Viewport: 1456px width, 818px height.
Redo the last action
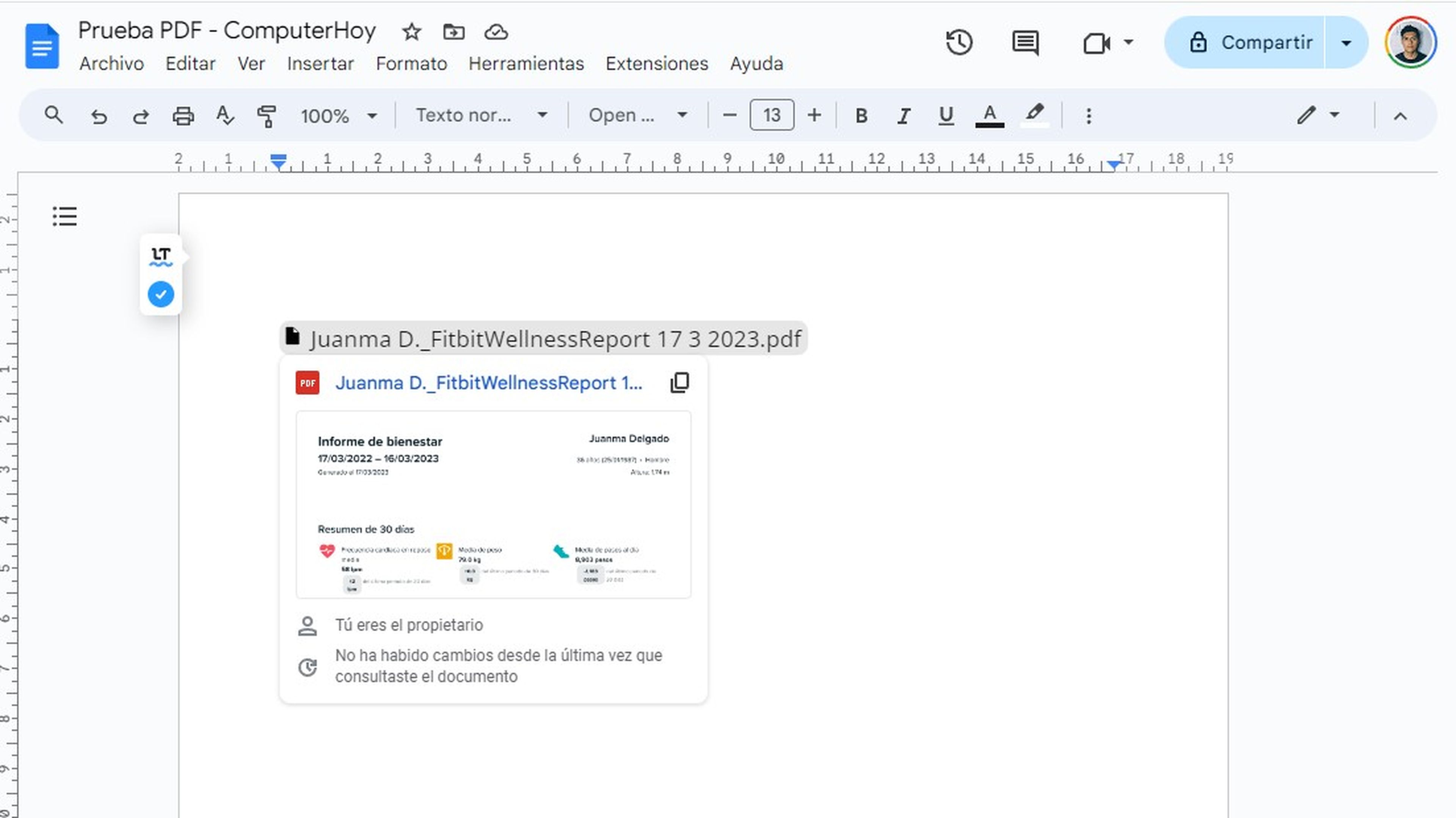click(x=141, y=116)
